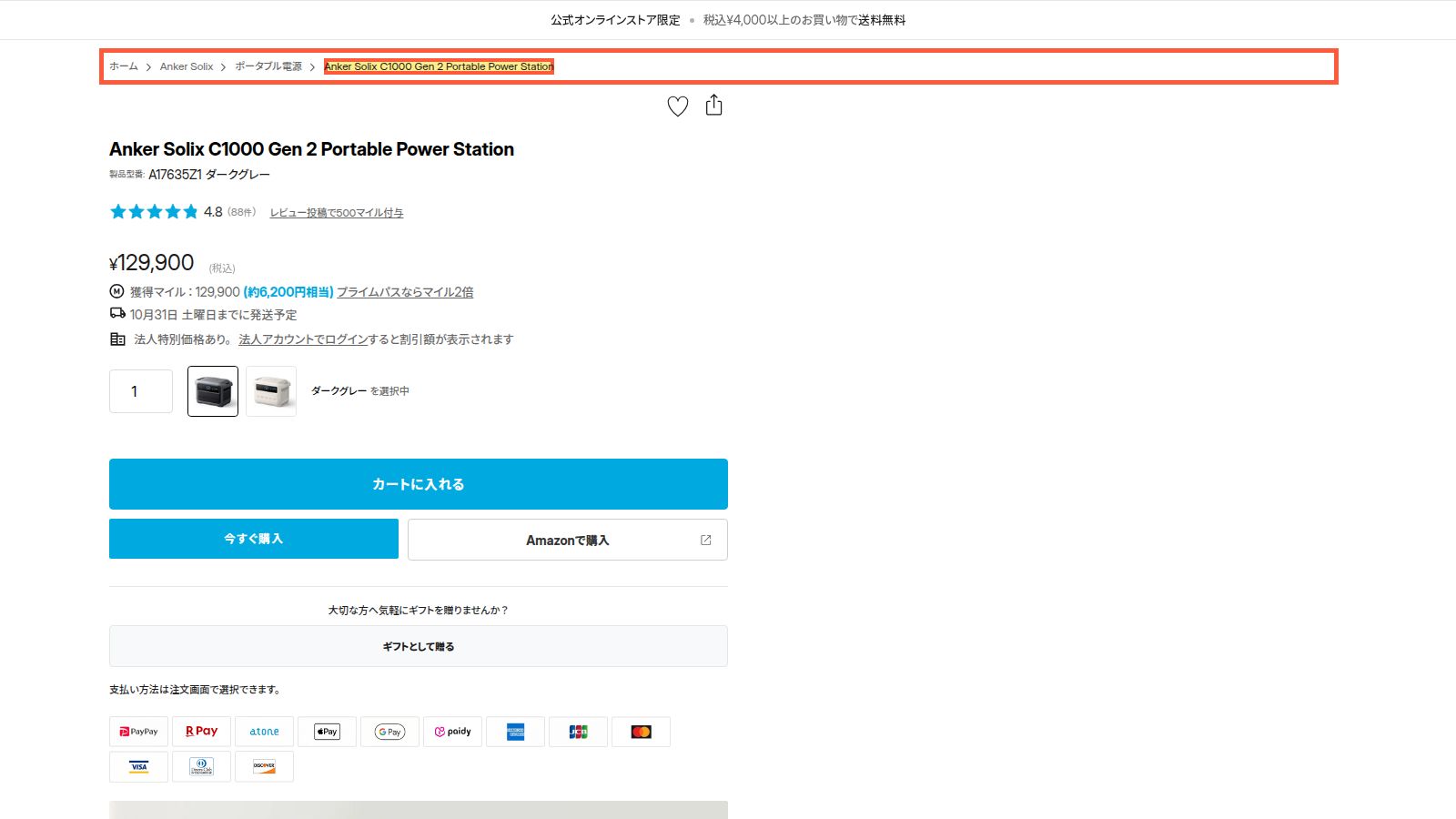Go to ホーム in breadcrumb

[124, 66]
